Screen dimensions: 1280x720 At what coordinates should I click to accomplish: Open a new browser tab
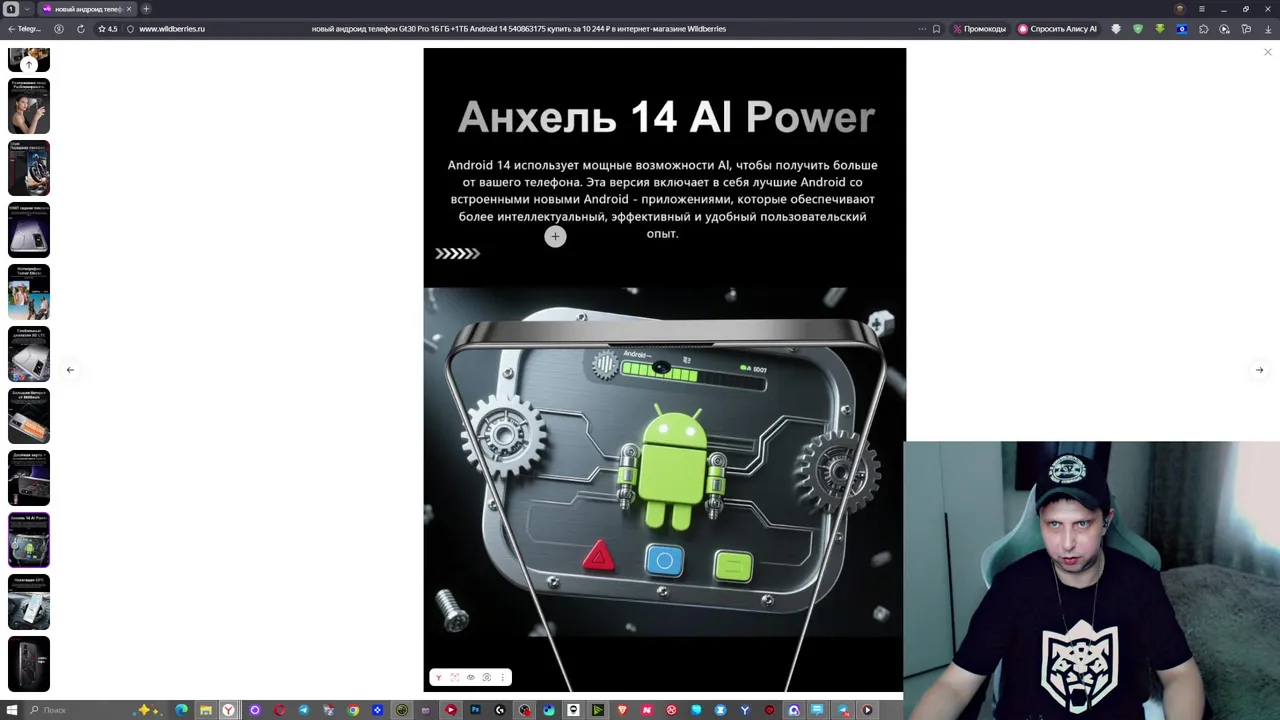[x=146, y=9]
